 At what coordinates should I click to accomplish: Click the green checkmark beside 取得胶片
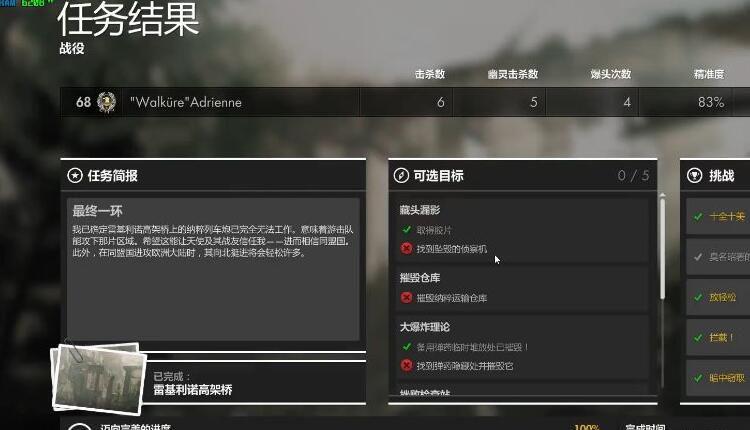(407, 230)
